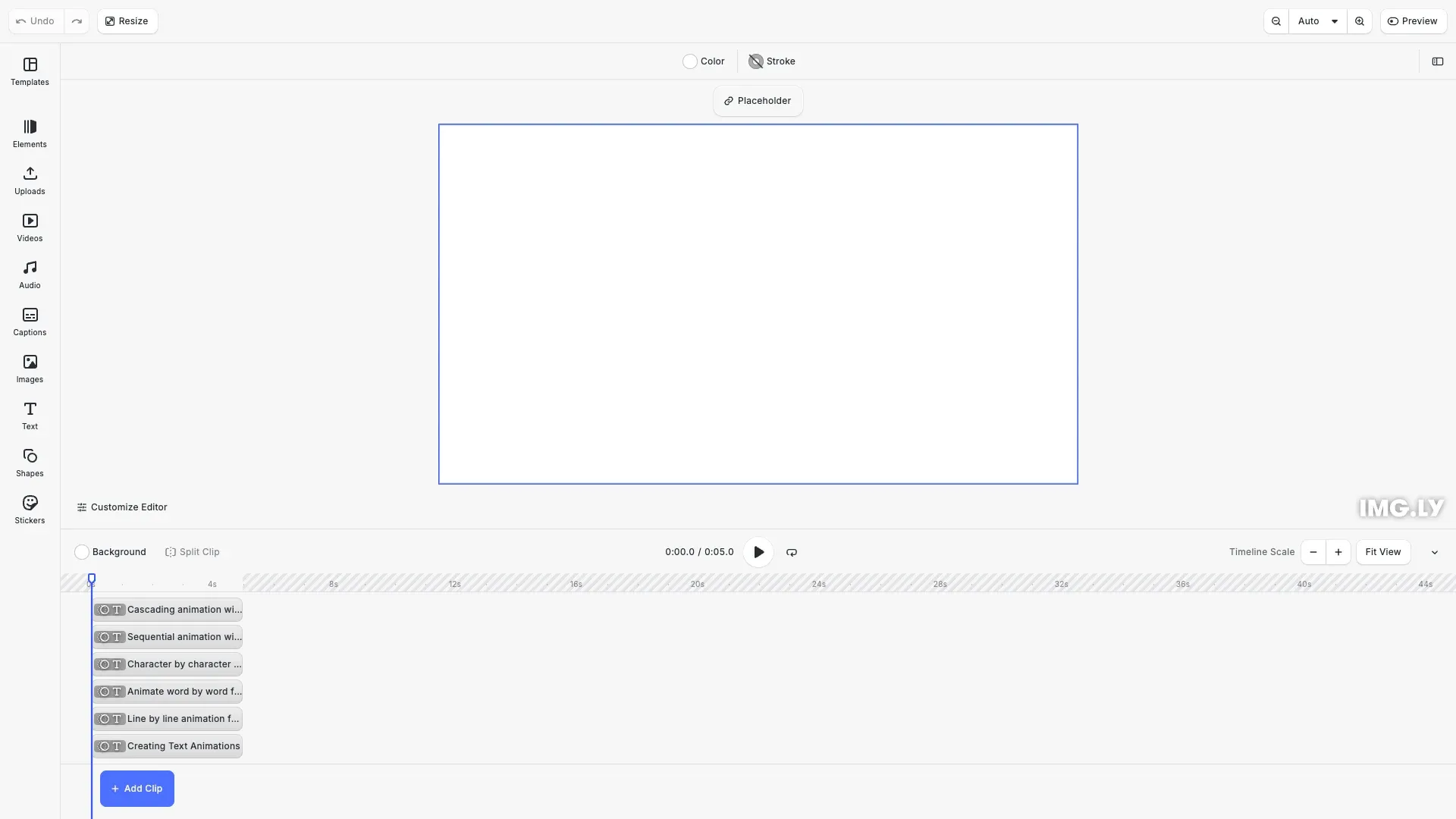Open the Images panel

click(x=30, y=369)
